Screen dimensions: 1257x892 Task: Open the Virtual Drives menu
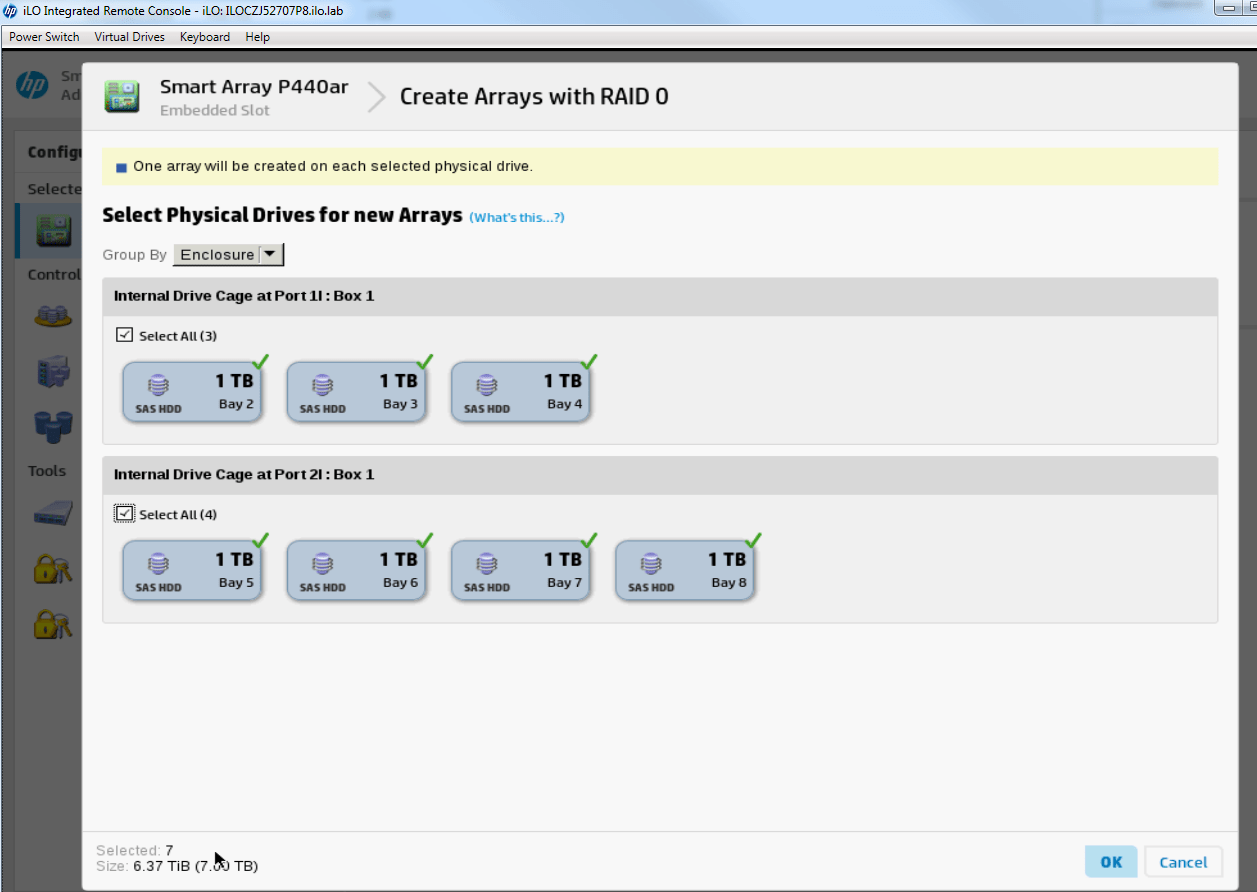click(x=129, y=37)
